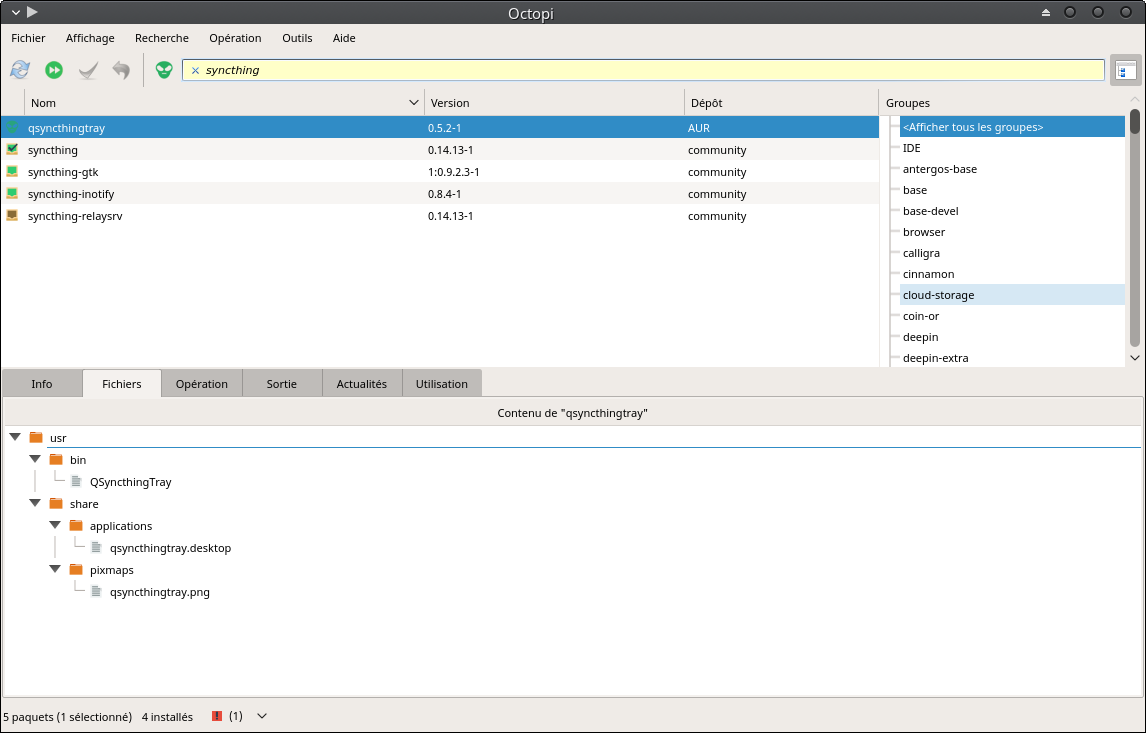Click the share folder icon

pyautogui.click(x=56, y=503)
